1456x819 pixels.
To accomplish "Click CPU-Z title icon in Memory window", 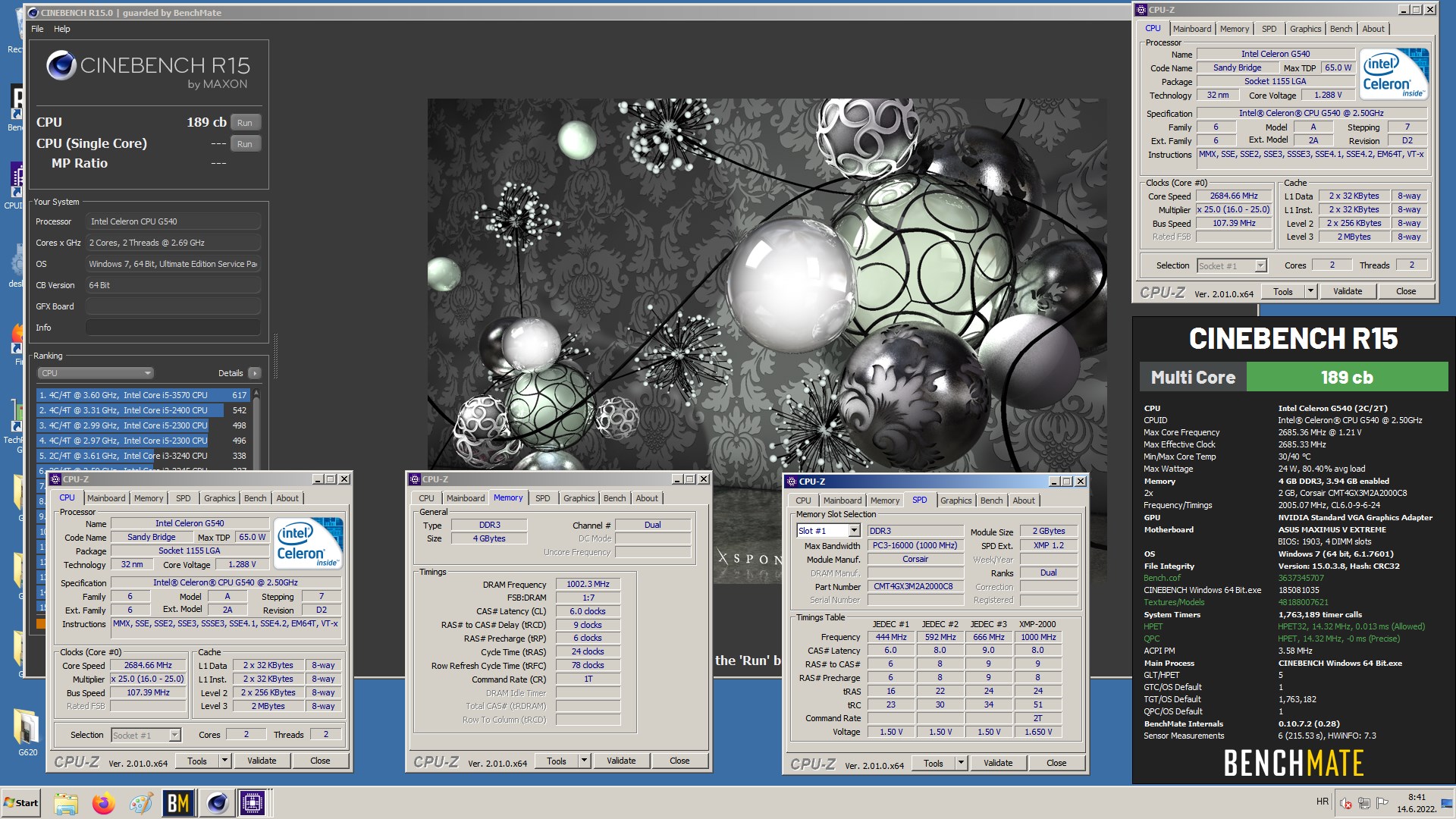I will [414, 479].
